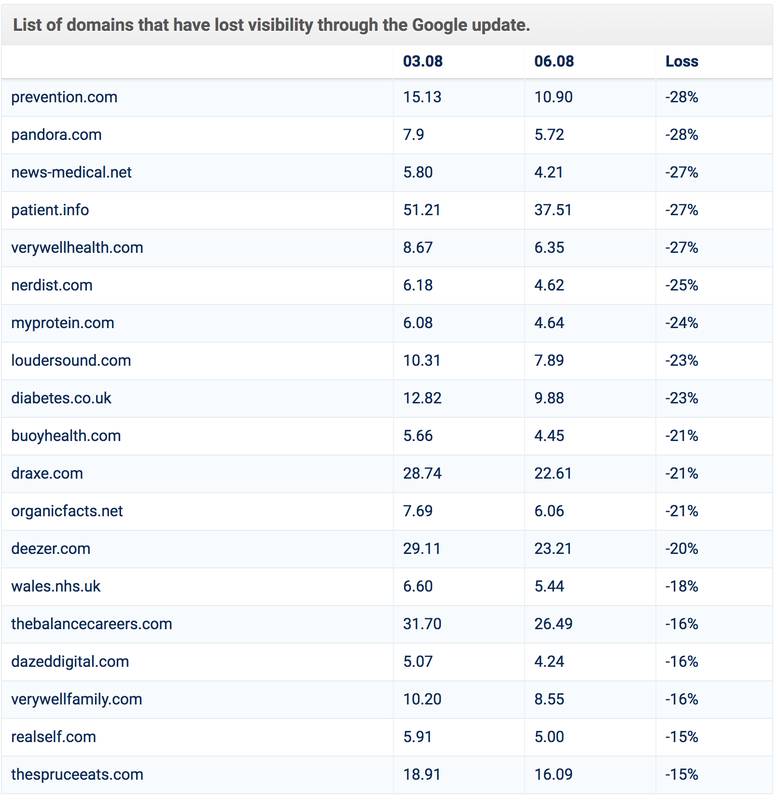The height and width of the screenshot is (800, 778).
Task: Click the wales.nhs.uk domain entry
Action: 56,587
